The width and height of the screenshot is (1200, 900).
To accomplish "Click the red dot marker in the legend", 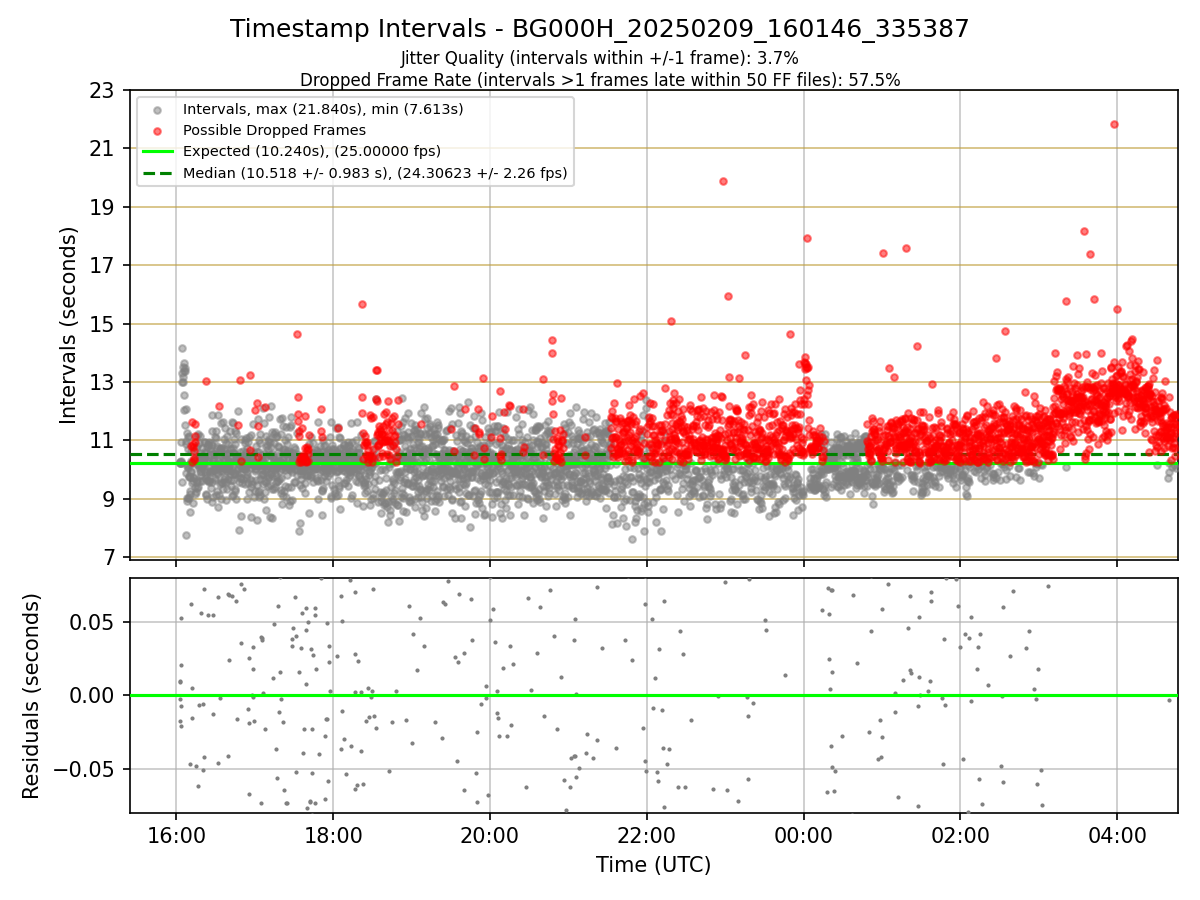I will click(x=156, y=130).
